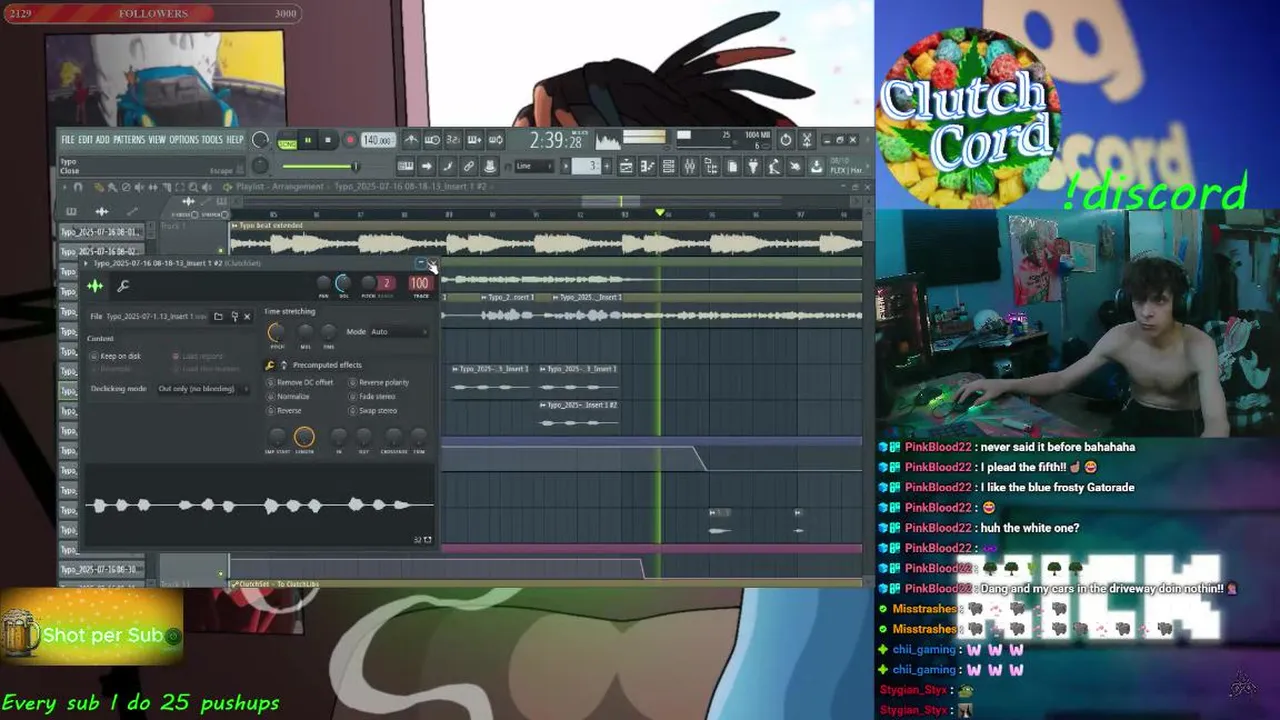Image resolution: width=1280 pixels, height=720 pixels.
Task: Enable Fade stereo option
Action: coord(372,397)
